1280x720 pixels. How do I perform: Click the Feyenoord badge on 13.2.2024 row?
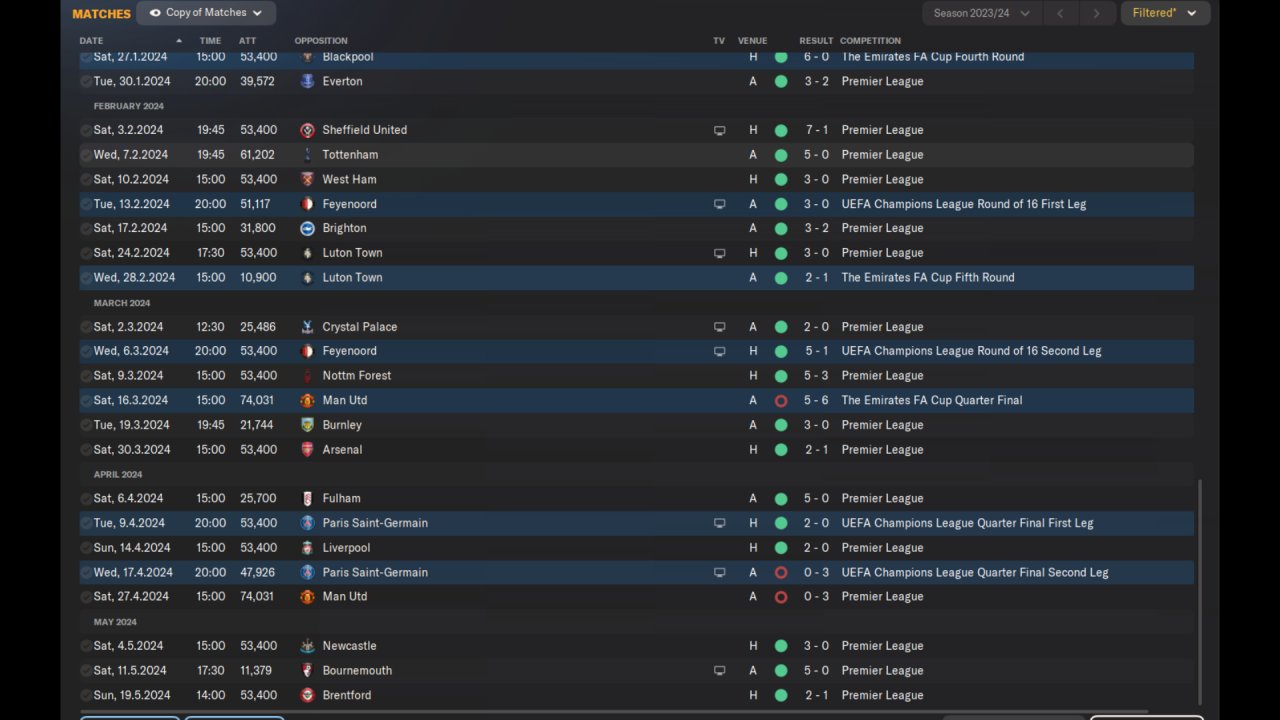[x=307, y=204]
